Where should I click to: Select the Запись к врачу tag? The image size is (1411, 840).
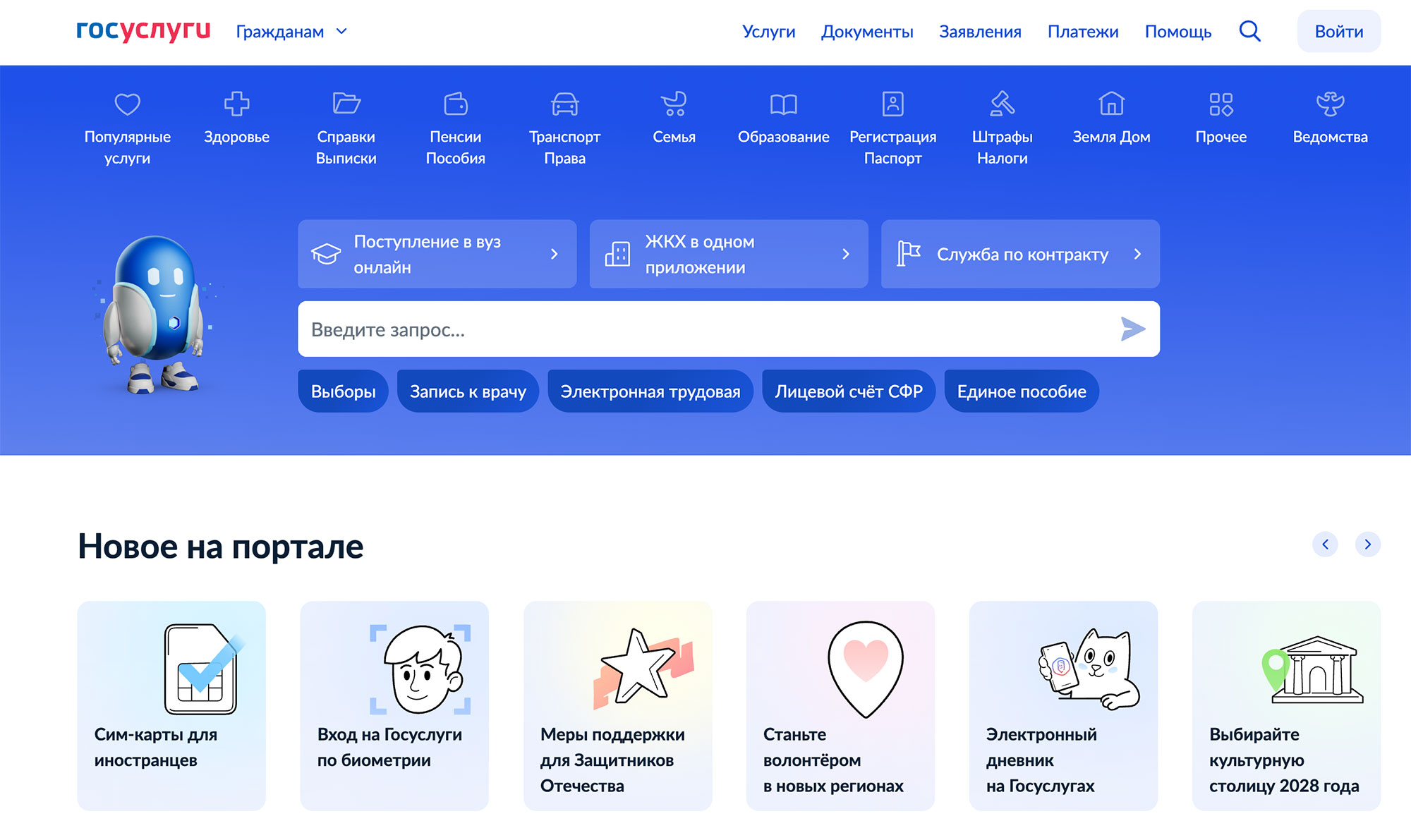click(468, 391)
